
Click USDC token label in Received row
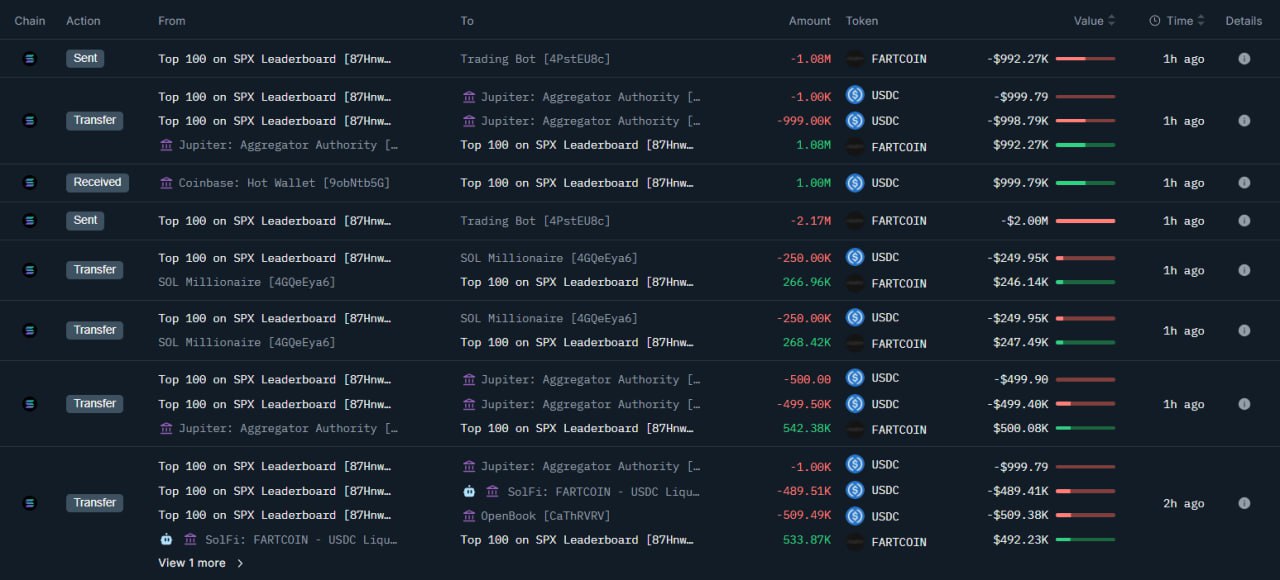click(885, 183)
